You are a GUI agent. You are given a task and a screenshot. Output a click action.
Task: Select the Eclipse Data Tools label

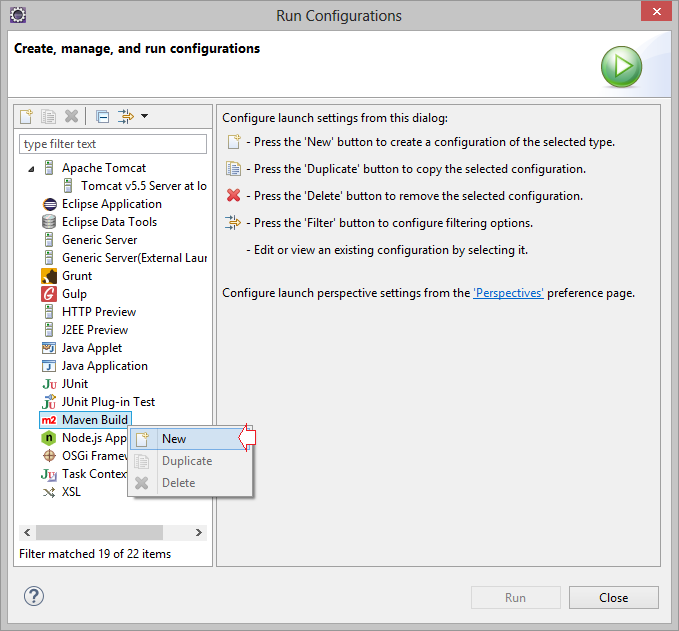[x=110, y=222]
